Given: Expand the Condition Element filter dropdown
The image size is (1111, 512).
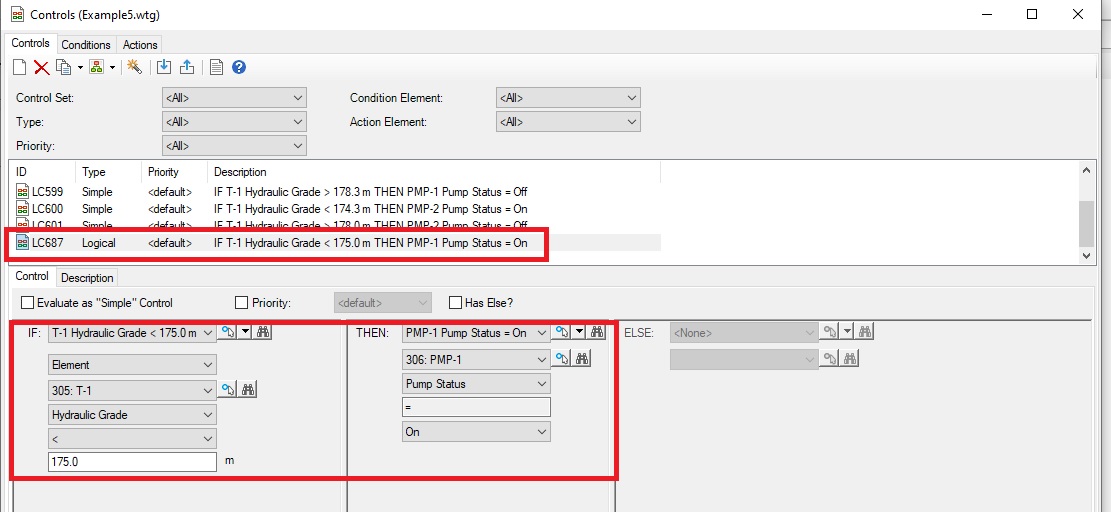Looking at the screenshot, I should pos(568,98).
